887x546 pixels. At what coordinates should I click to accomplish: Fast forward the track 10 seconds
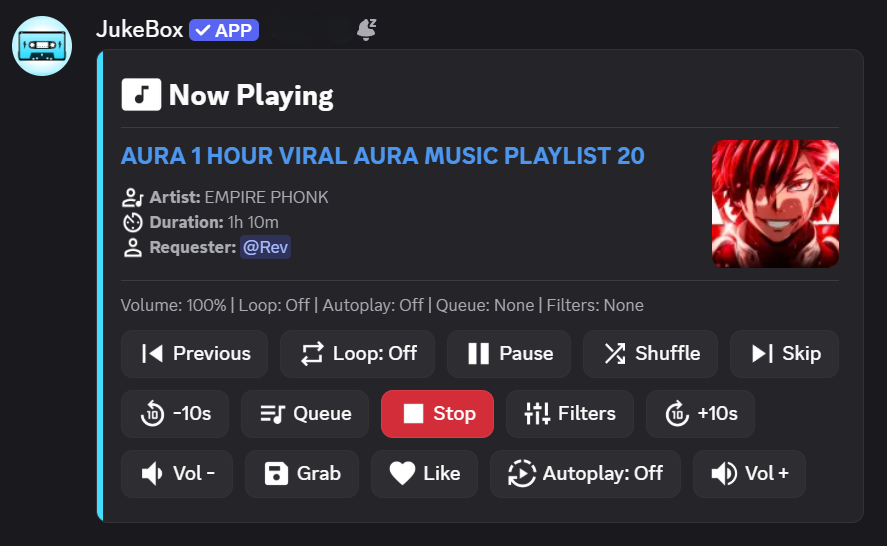(x=700, y=414)
